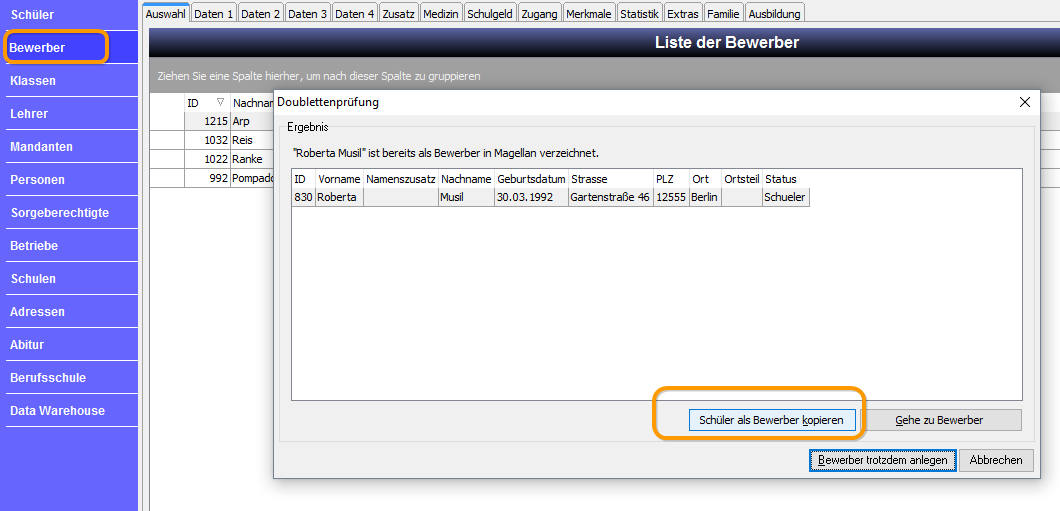Select the Roberta Musil result row

[550, 197]
